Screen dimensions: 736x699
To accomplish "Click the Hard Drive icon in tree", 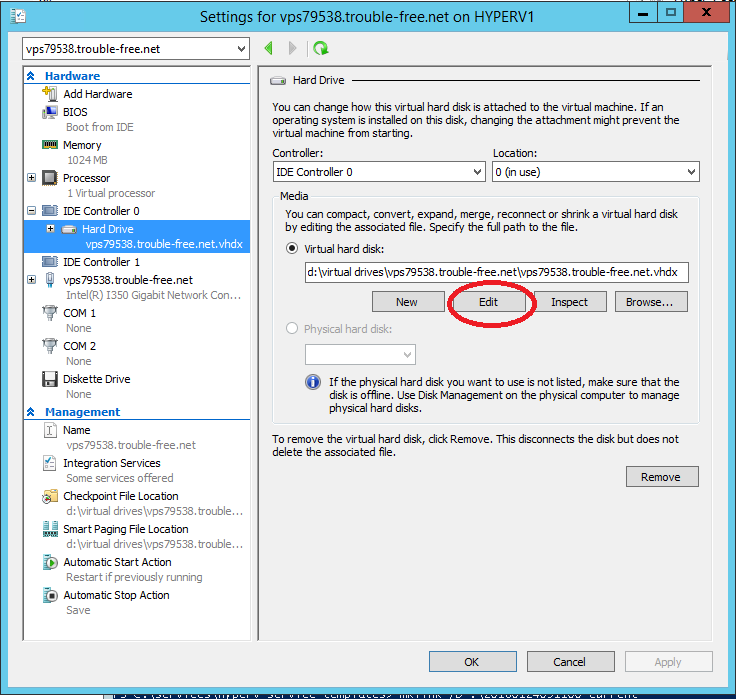I will pos(69,230).
